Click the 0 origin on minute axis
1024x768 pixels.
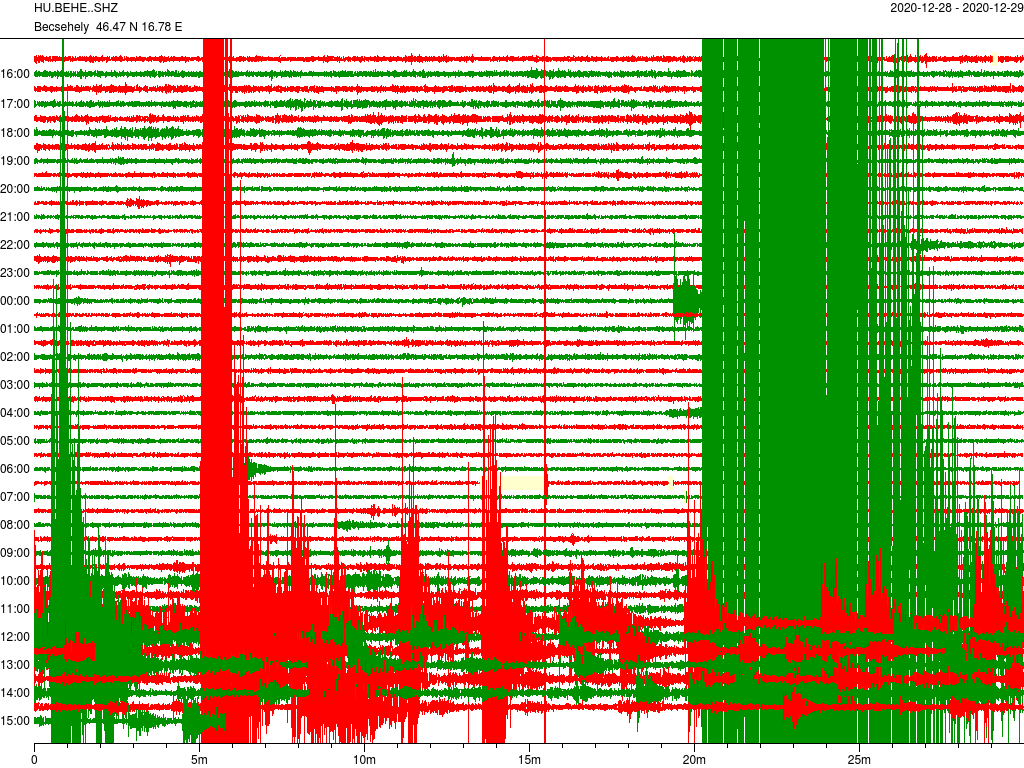(x=35, y=760)
